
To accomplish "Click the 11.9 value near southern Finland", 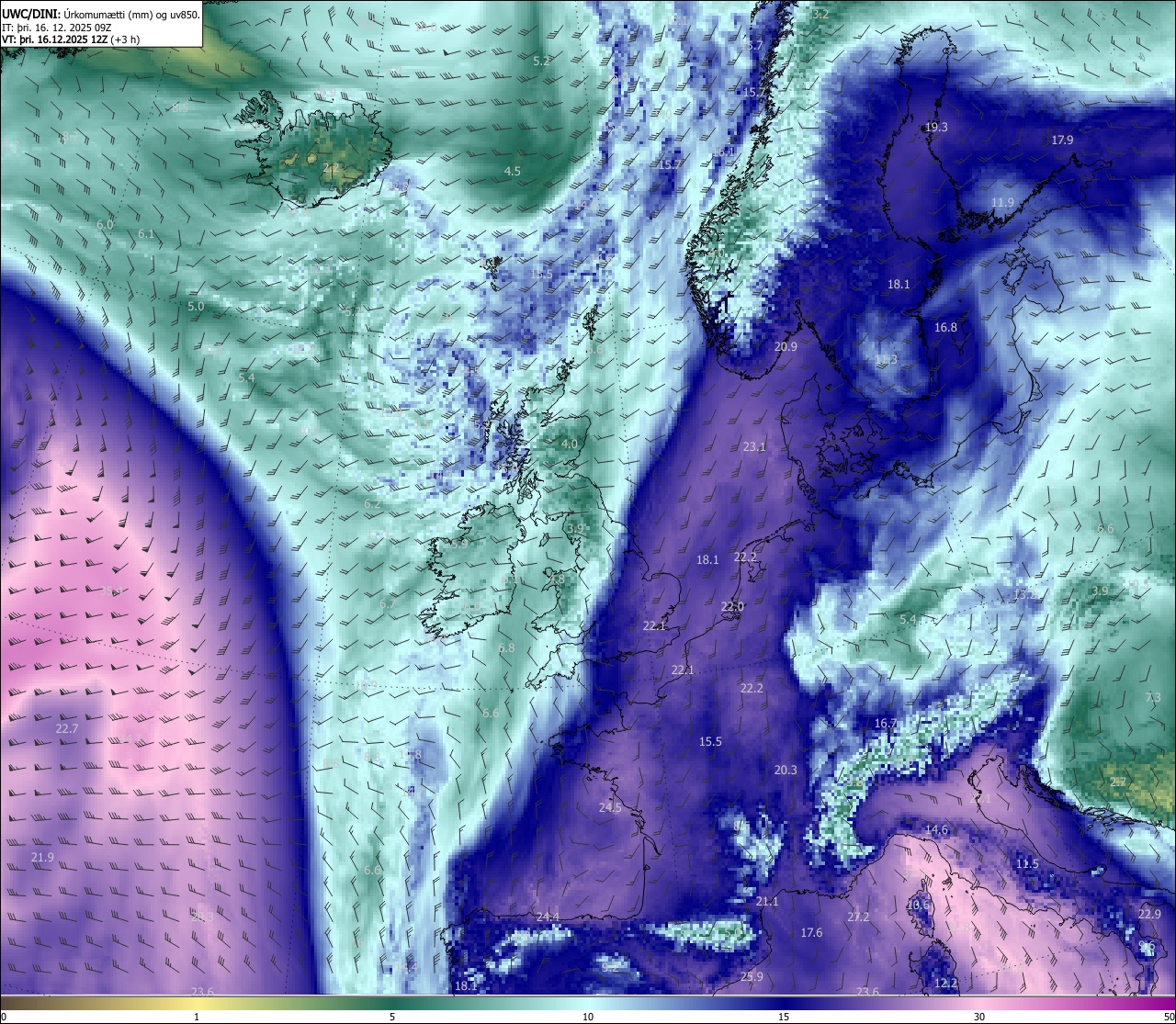I will click(1002, 203).
